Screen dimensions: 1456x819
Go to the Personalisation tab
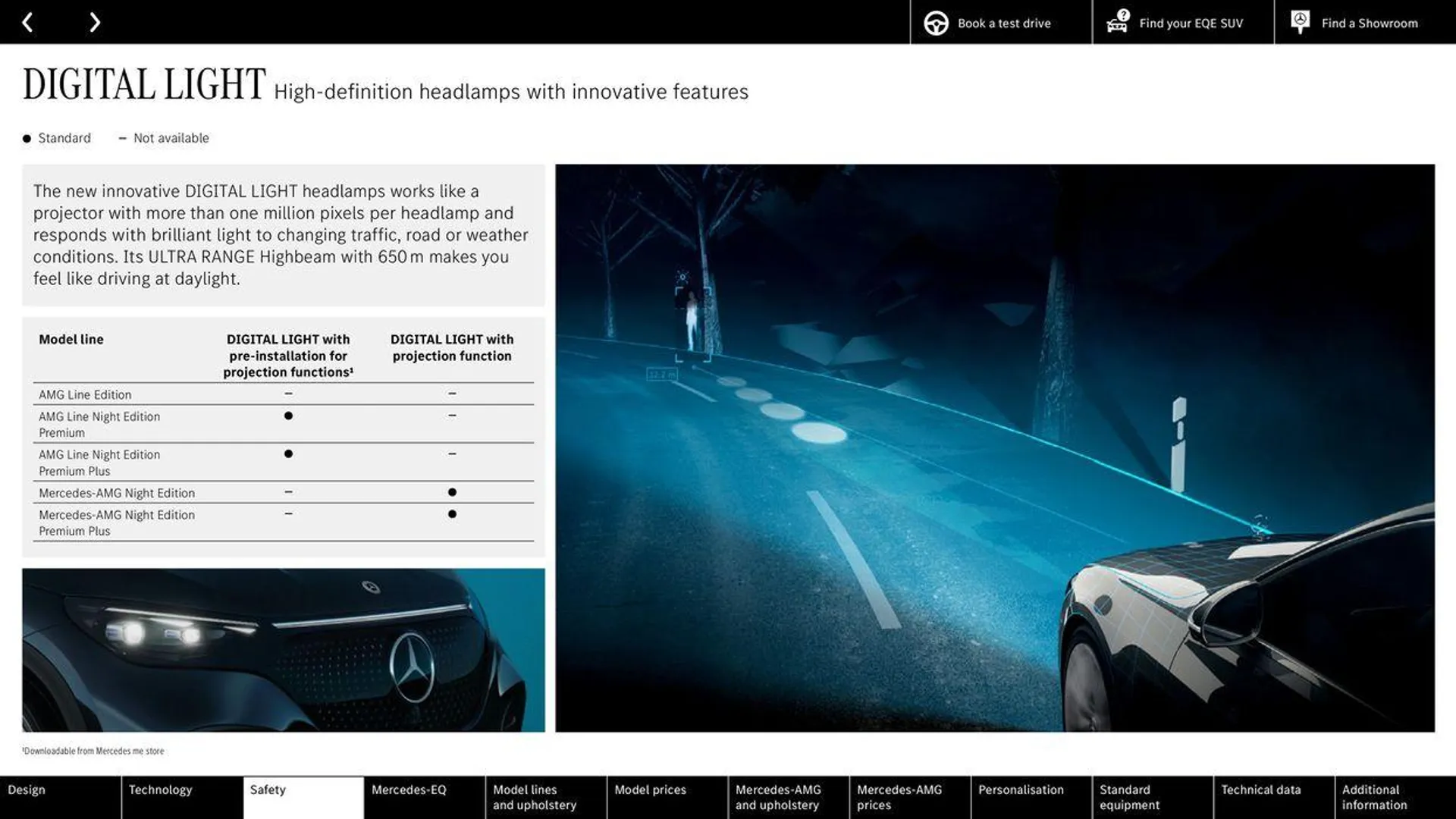click(x=1031, y=797)
